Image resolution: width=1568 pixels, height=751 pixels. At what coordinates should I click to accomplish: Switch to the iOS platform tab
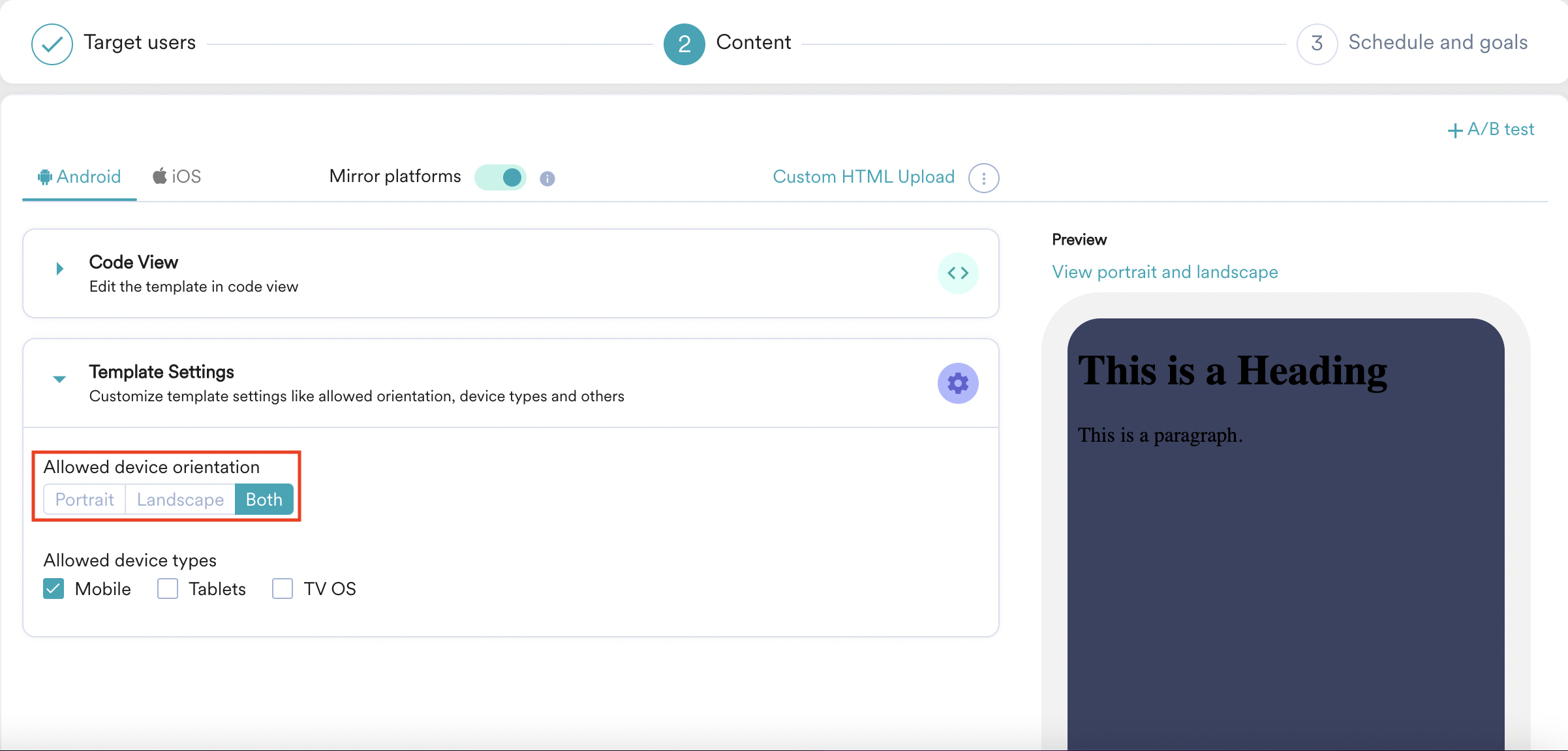[x=177, y=177]
